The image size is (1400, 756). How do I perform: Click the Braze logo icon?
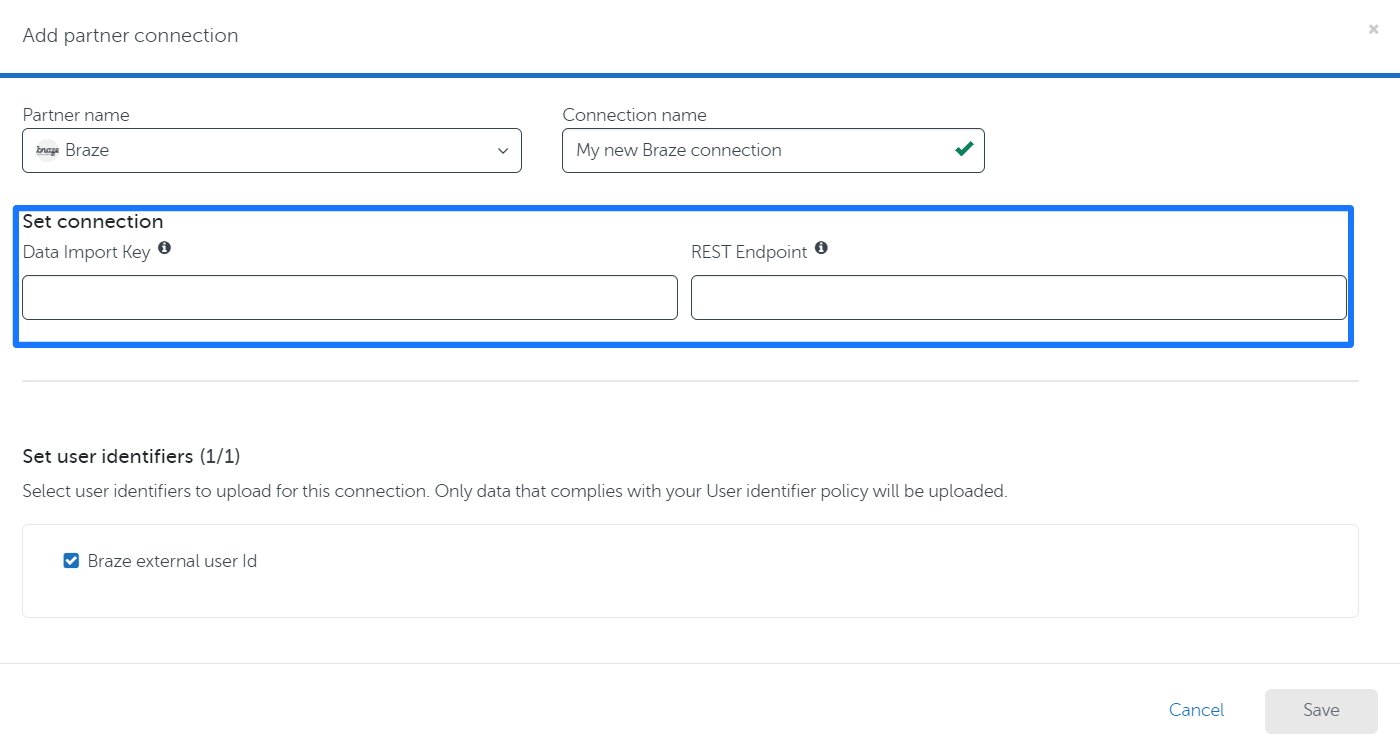[x=47, y=150]
